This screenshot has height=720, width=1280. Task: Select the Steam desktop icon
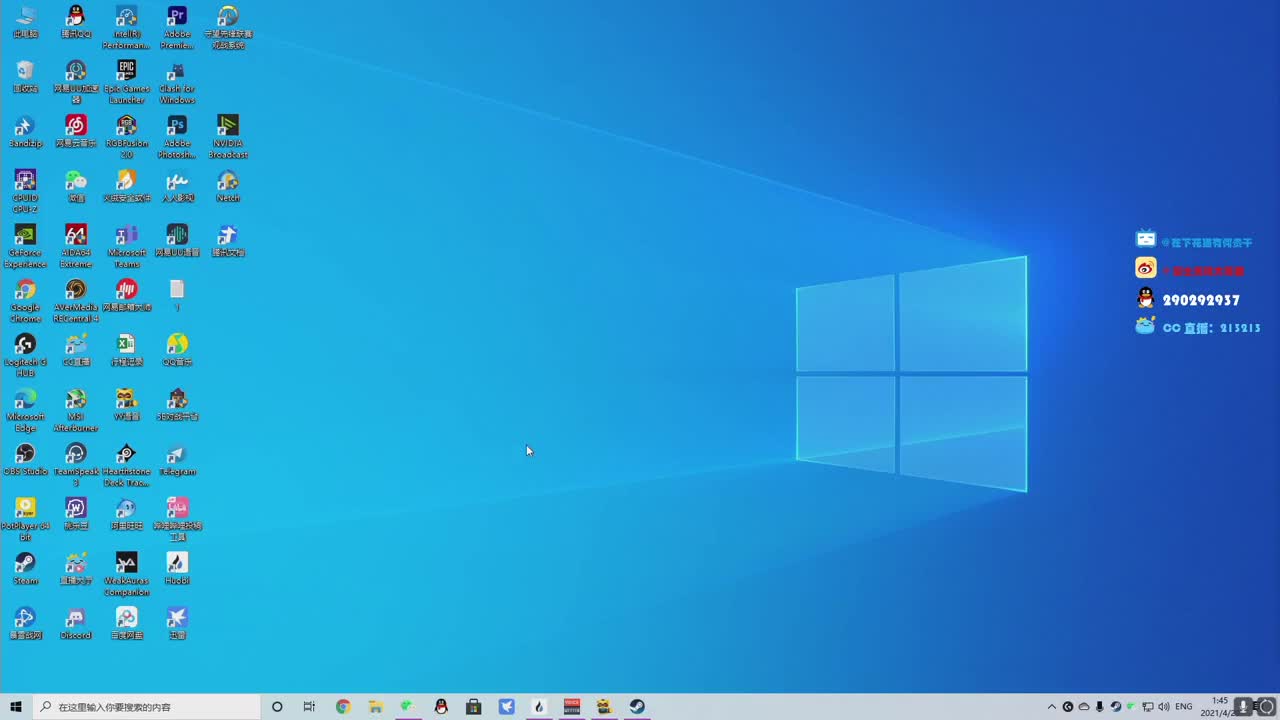[25, 568]
